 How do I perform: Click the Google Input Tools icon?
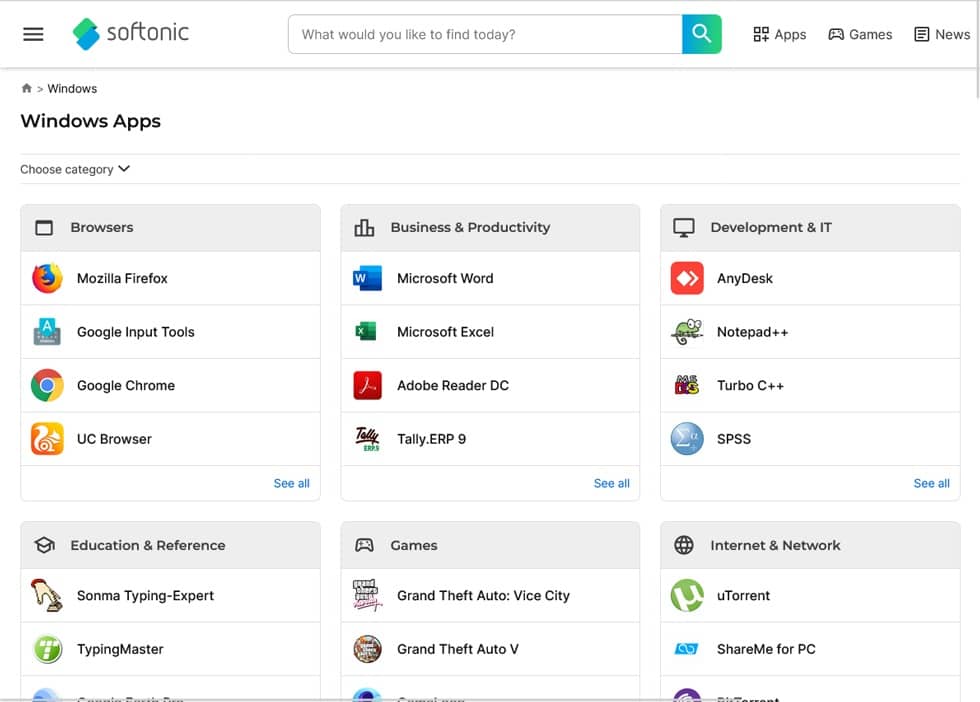coord(48,332)
